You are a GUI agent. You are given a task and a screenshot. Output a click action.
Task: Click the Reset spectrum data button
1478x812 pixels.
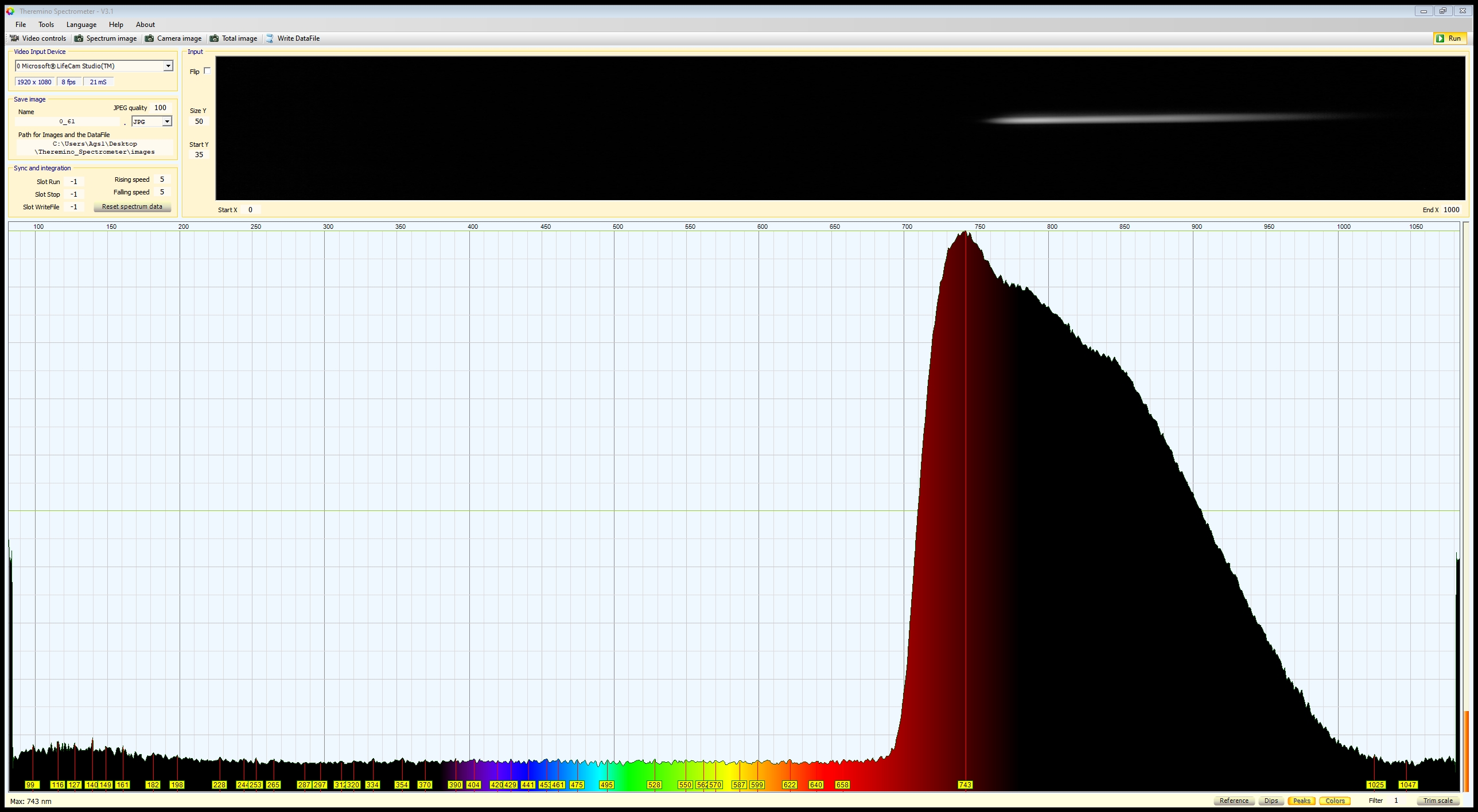tap(132, 207)
